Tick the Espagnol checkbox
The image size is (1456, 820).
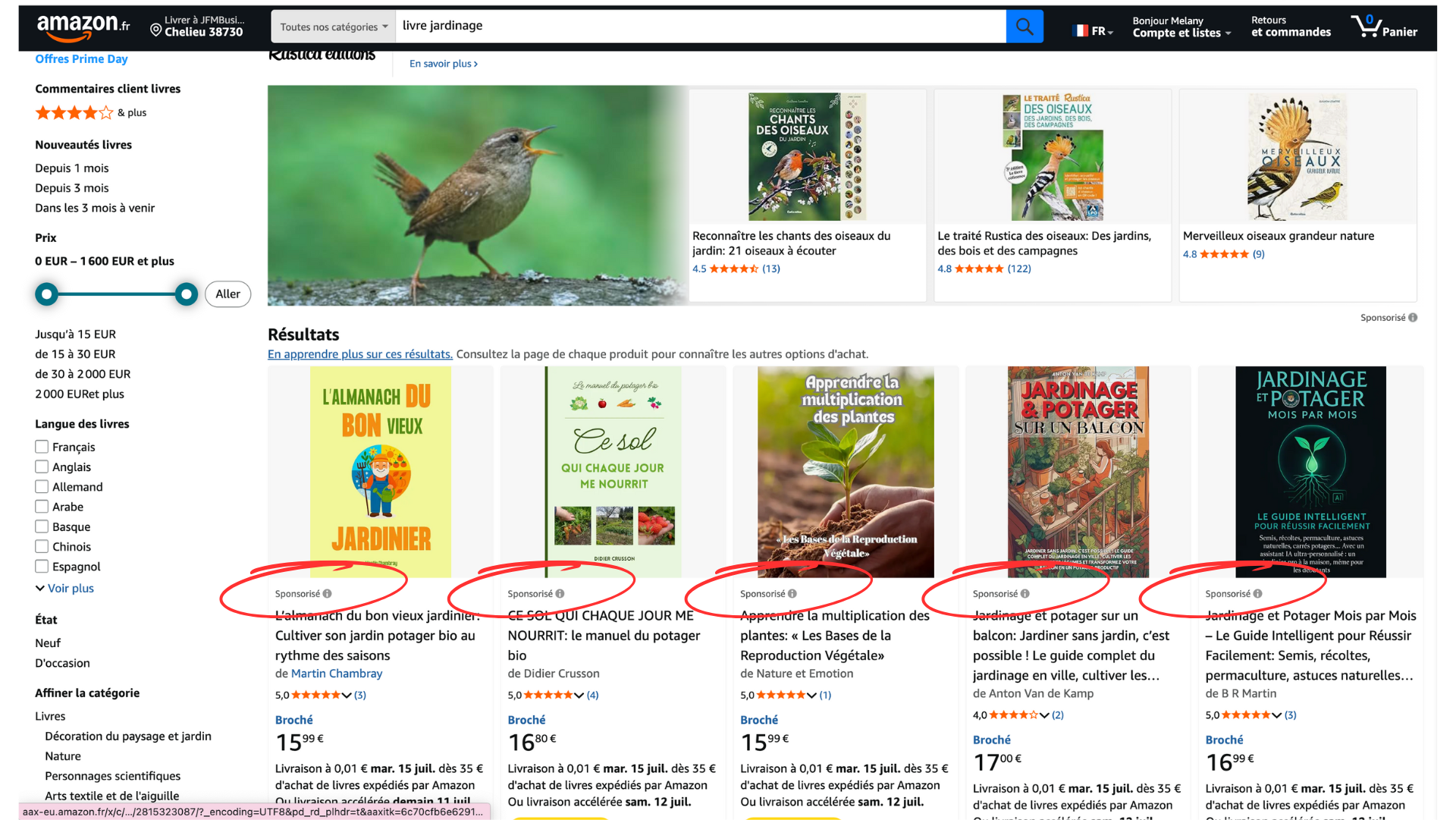coord(42,566)
